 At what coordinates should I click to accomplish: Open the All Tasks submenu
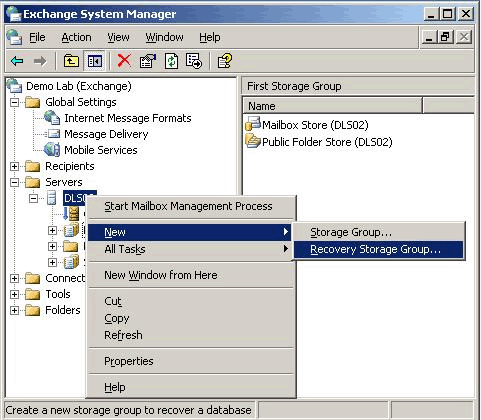click(190, 249)
